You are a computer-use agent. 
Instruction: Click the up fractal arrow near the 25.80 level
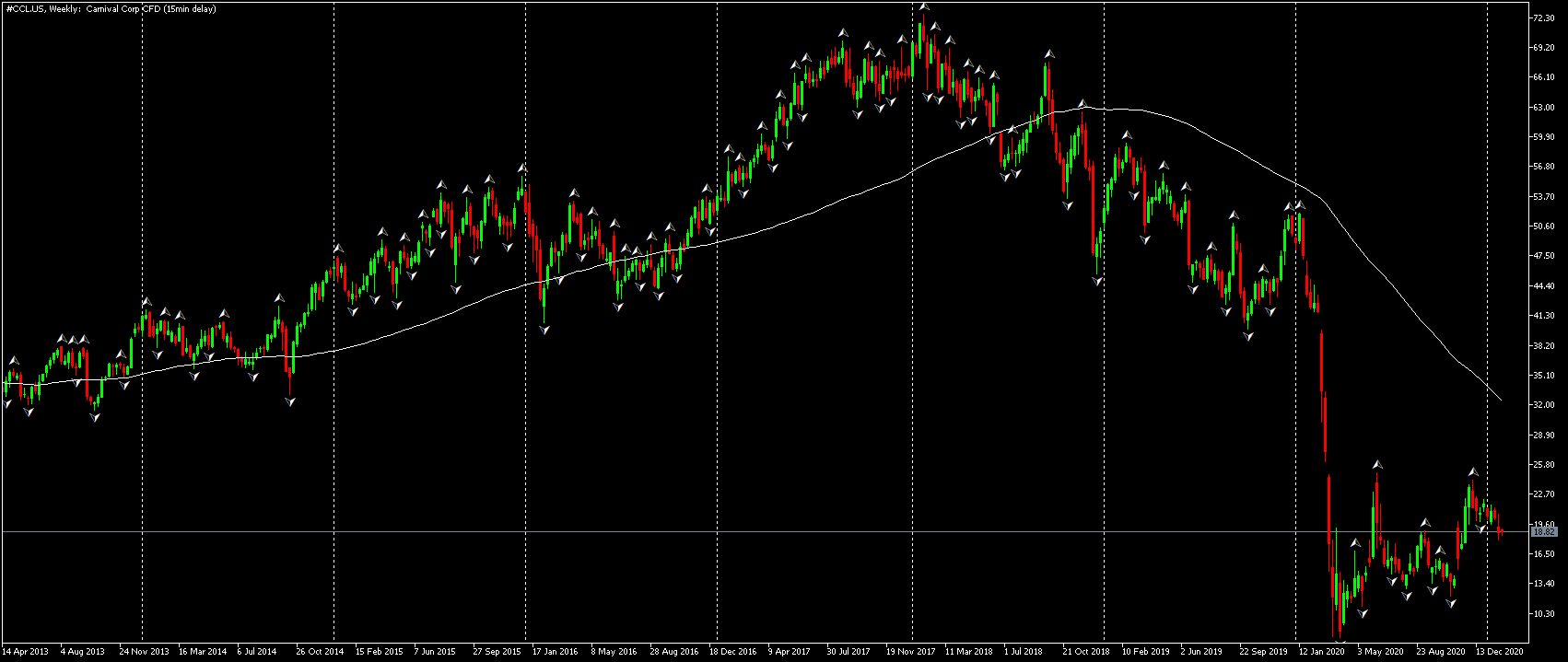tap(1377, 465)
